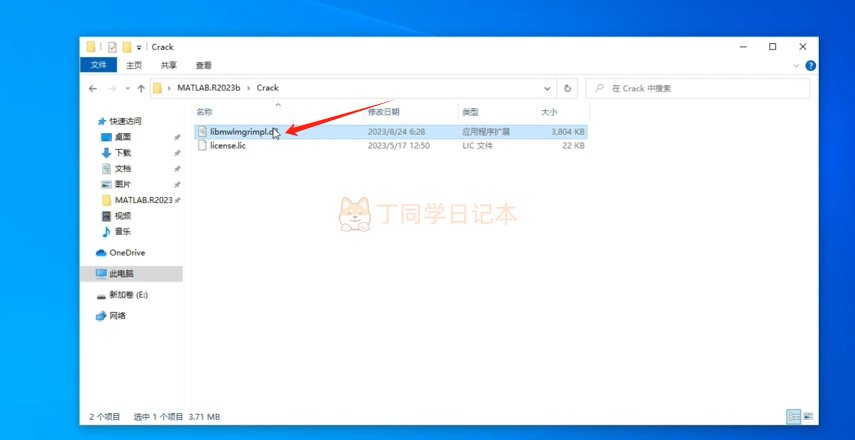Refresh the current folder view
The height and width of the screenshot is (440, 855).
(567, 88)
